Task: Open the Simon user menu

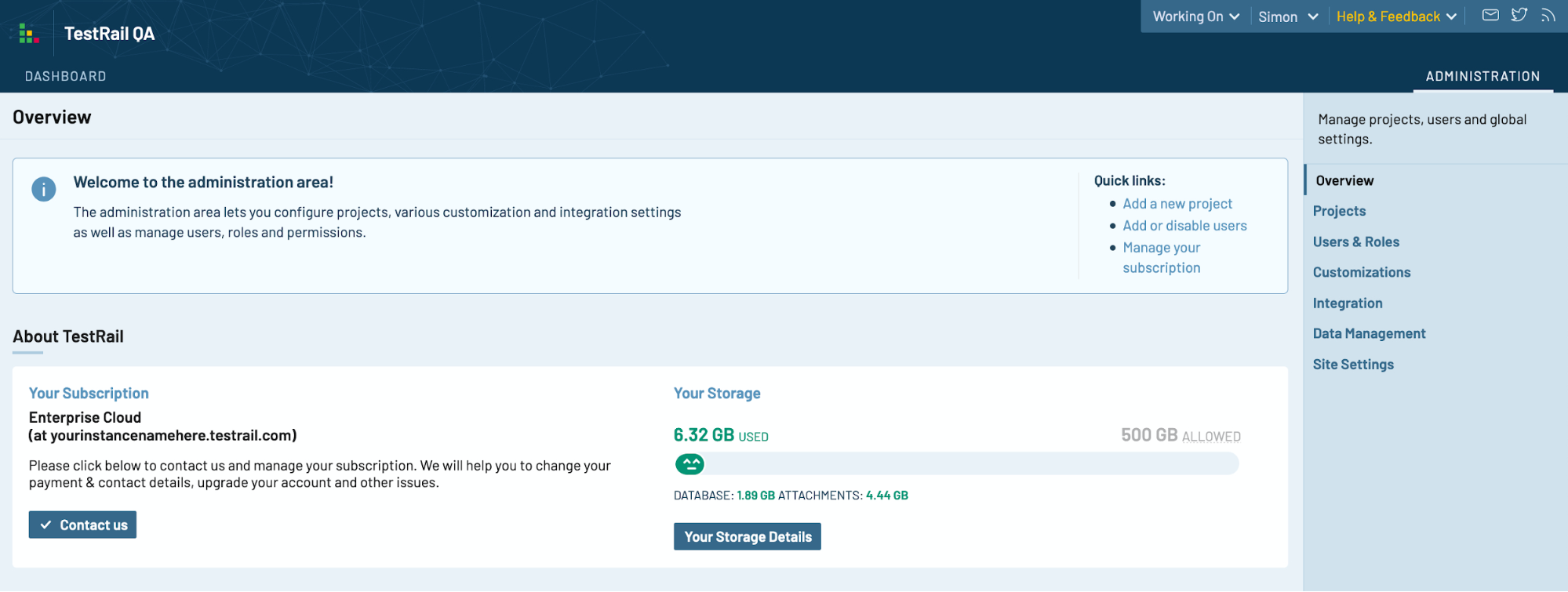Action: coord(1288,16)
